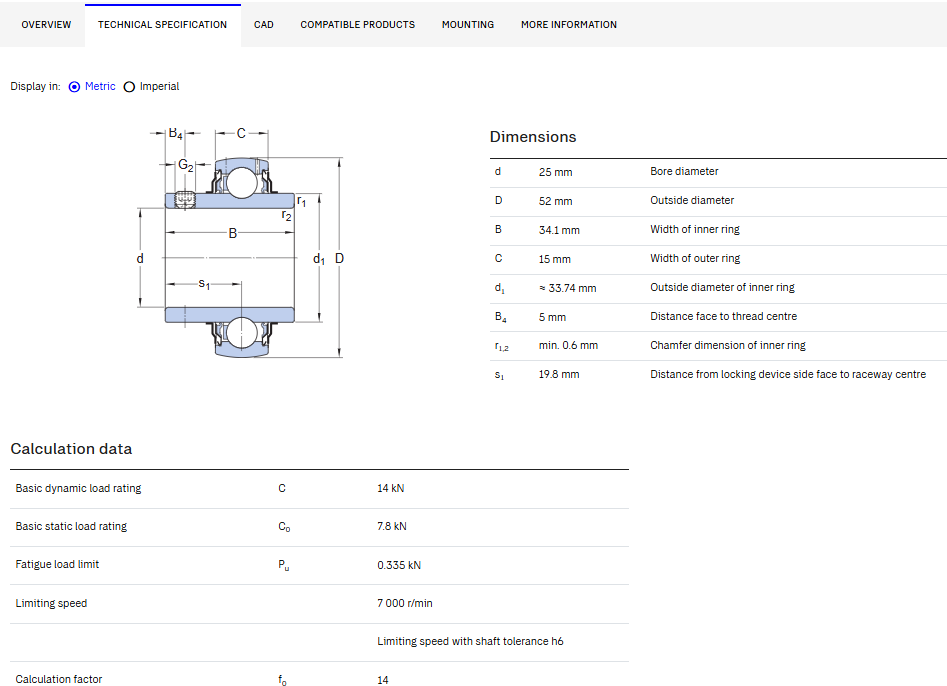This screenshot has width=947, height=686.
Task: Select the '14 kN' dynamic load value
Action: click(x=391, y=488)
